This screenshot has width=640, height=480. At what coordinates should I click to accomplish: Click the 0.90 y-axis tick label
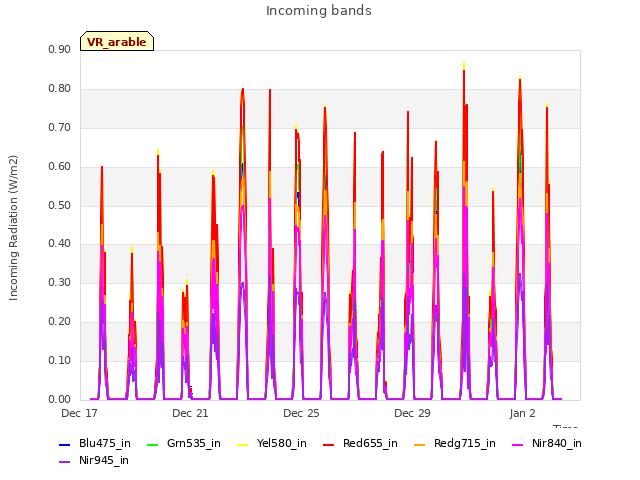point(60,50)
